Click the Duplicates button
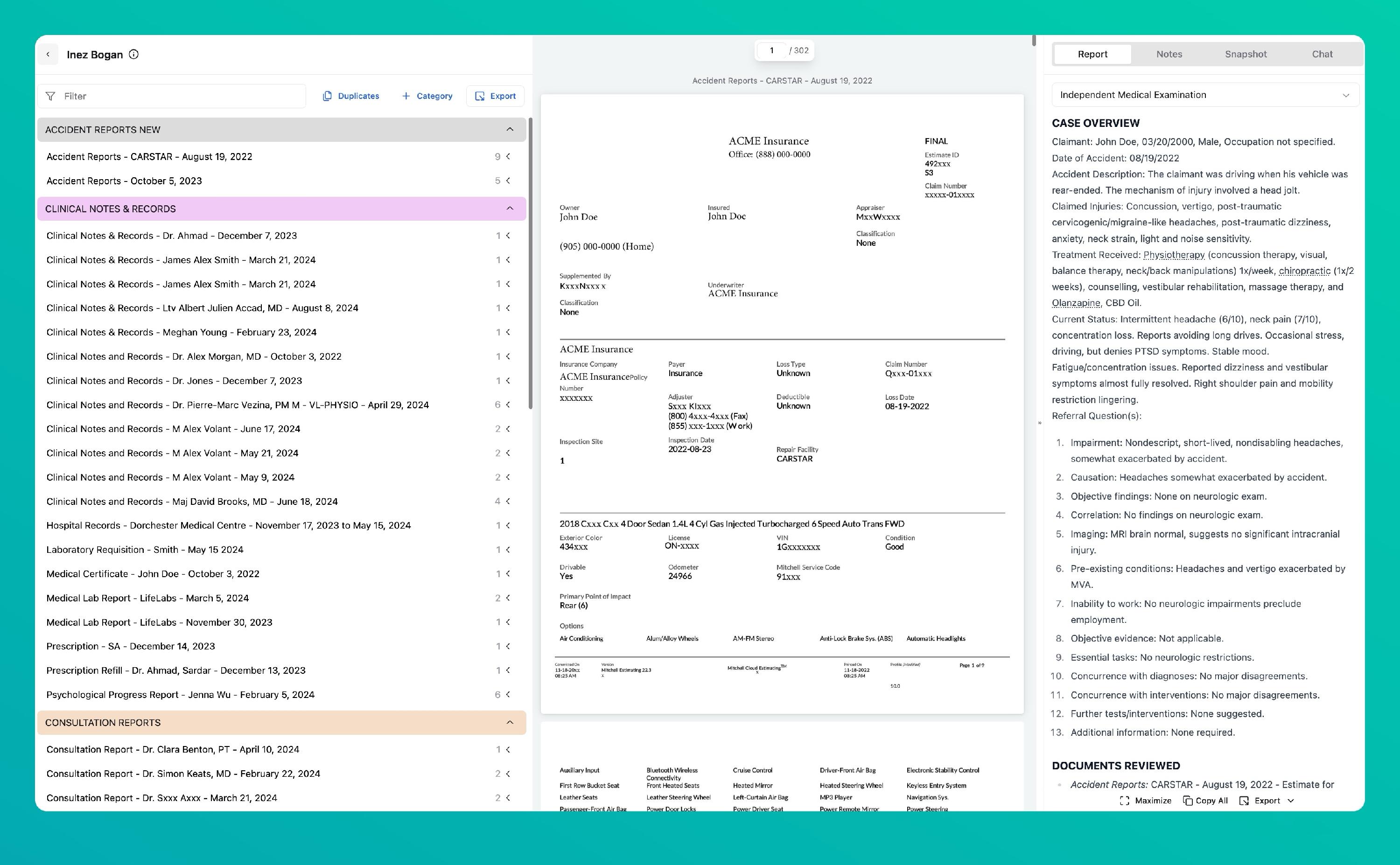The image size is (1400, 865). coord(351,96)
